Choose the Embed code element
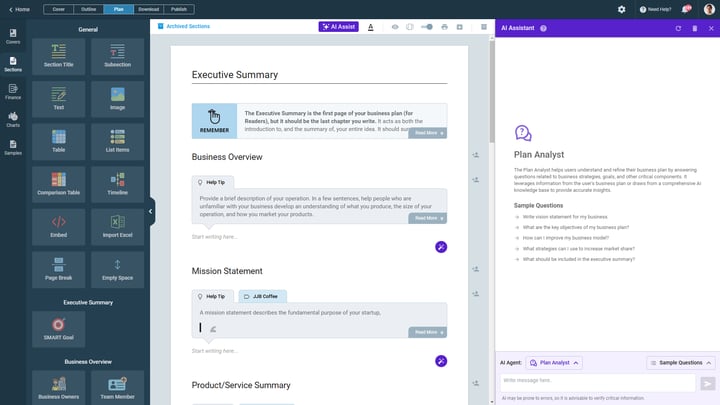The image size is (720, 405). point(58,227)
